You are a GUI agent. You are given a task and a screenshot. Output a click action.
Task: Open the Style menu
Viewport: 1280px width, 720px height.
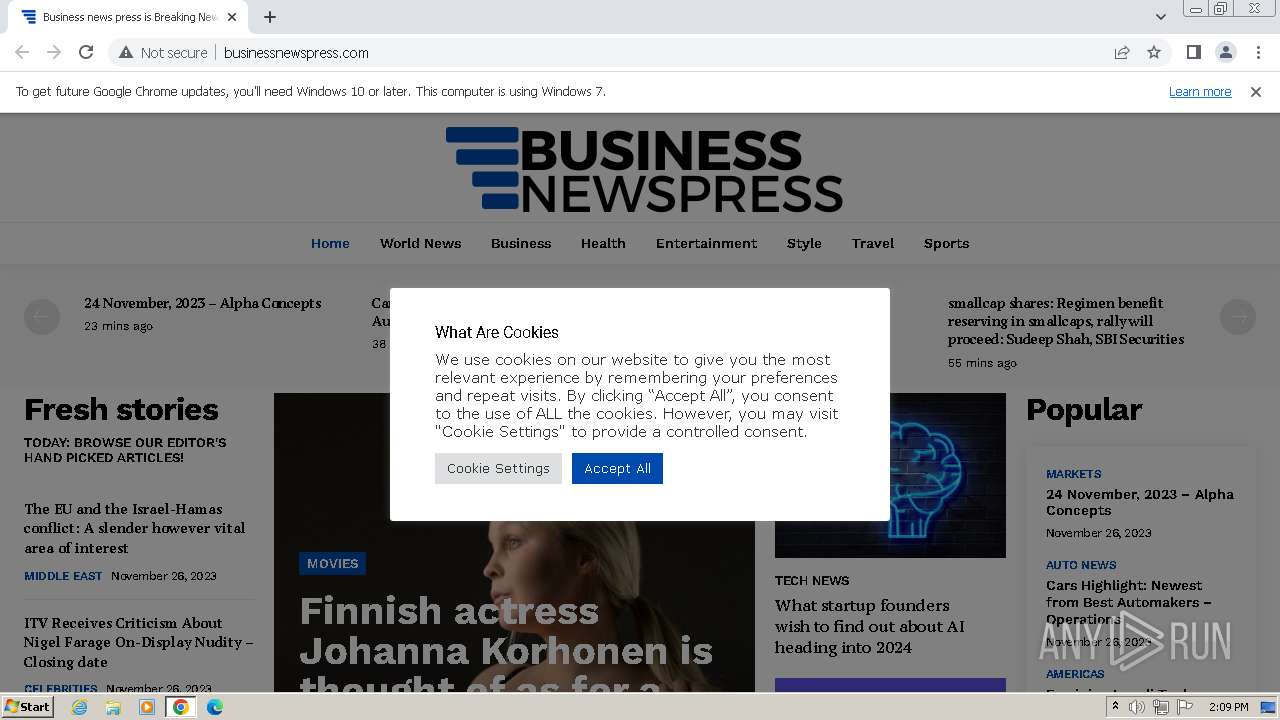tap(804, 243)
